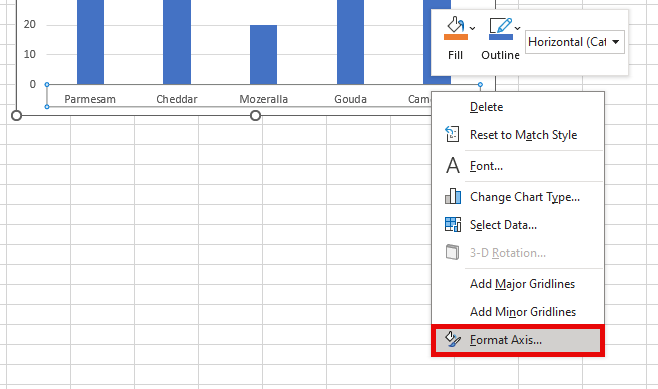Screen dimensions: 658x389
Task: Click the orange fill color bar
Action: click(456, 37)
